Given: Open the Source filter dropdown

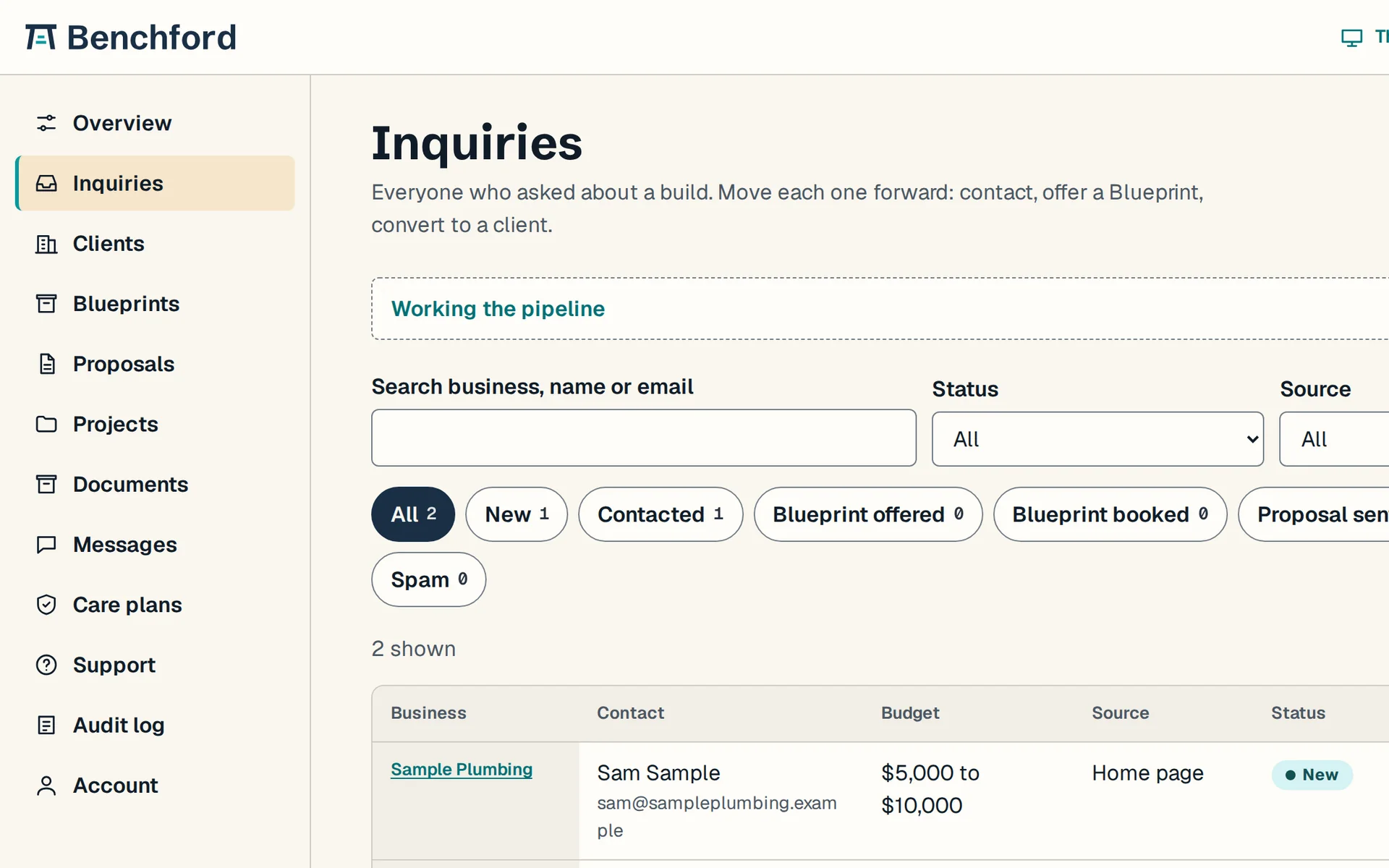Looking at the screenshot, I should click(1334, 439).
